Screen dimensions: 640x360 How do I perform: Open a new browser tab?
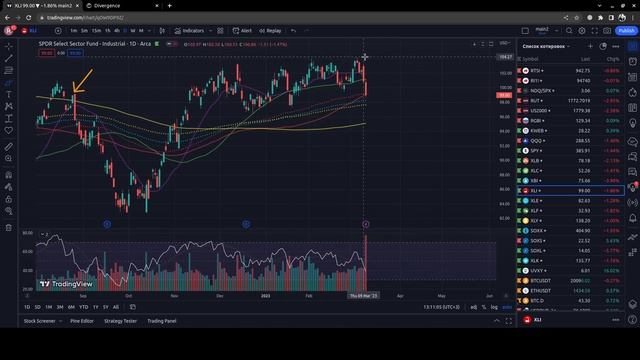click(x=169, y=6)
